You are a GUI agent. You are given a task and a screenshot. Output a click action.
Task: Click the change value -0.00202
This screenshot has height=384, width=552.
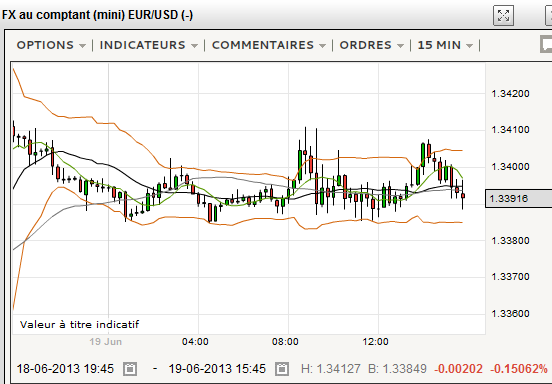(x=458, y=369)
